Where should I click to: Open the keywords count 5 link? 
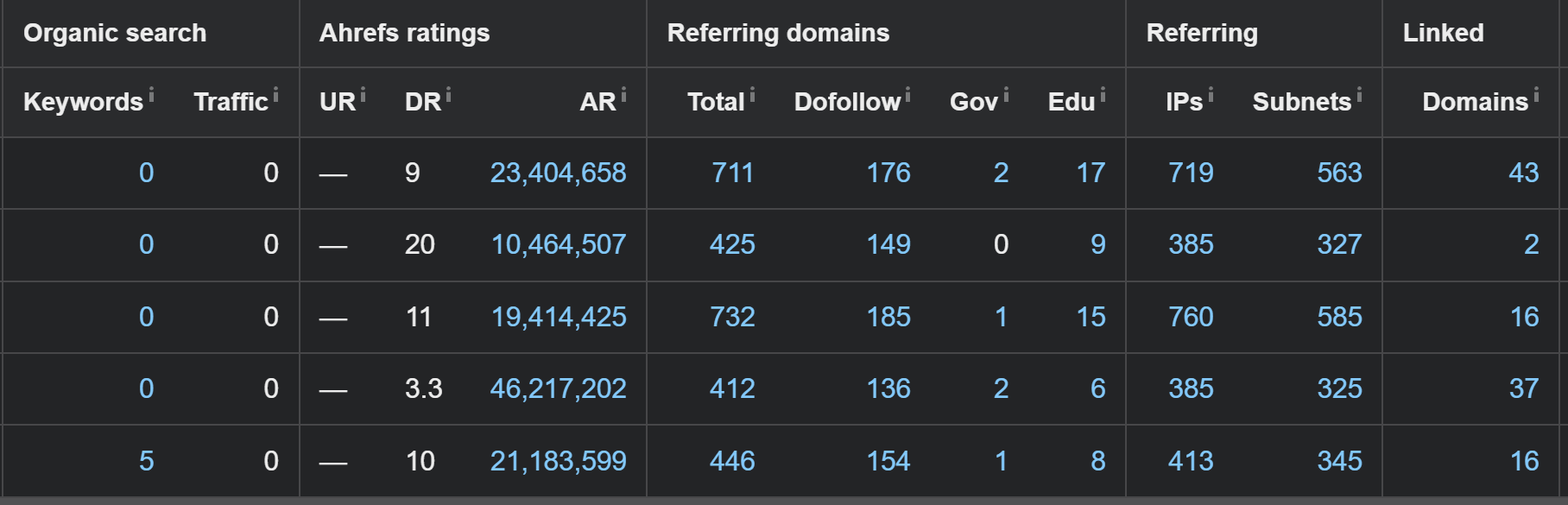tap(147, 461)
